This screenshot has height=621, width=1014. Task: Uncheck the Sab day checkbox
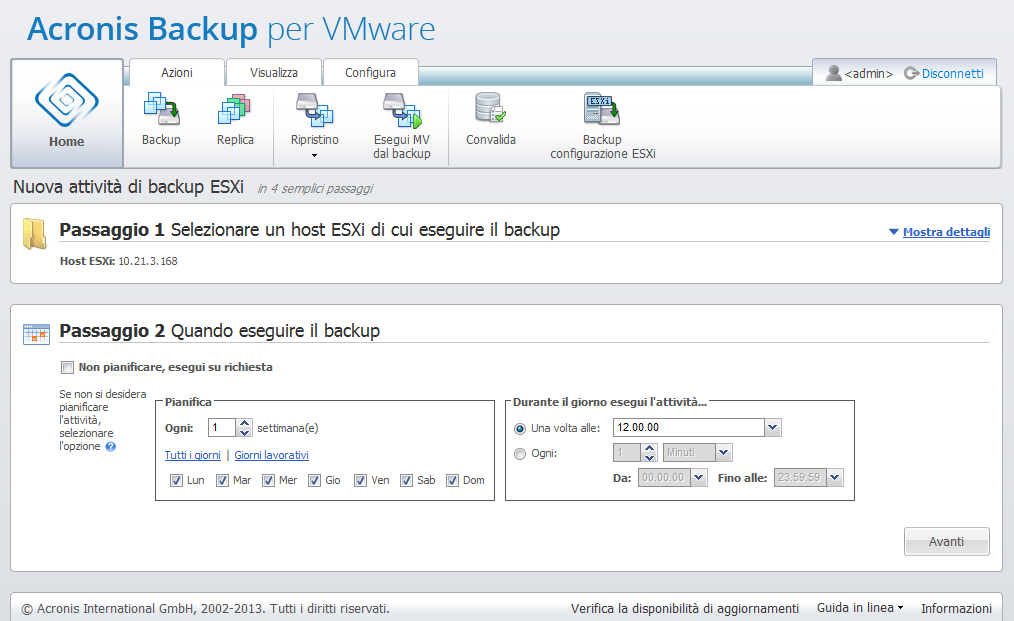(406, 481)
